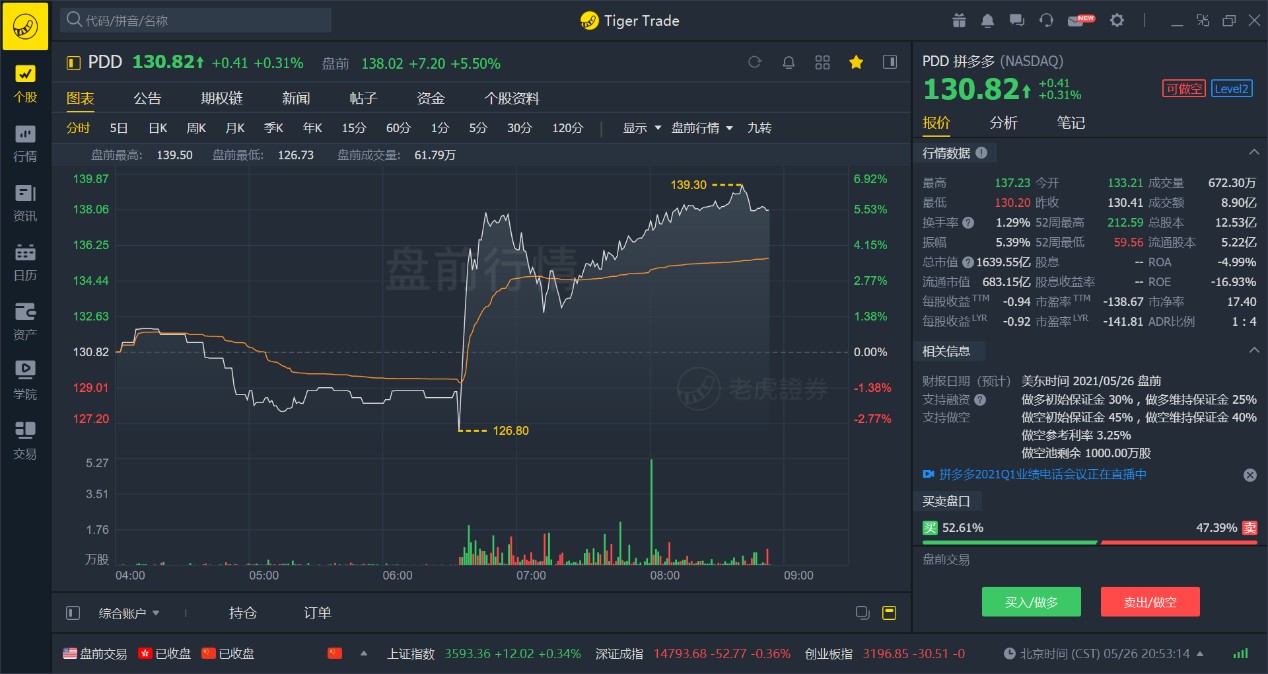Open the 拼多多2021Q1业绩电话会议 live link
The image size is (1268, 674).
[1043, 475]
